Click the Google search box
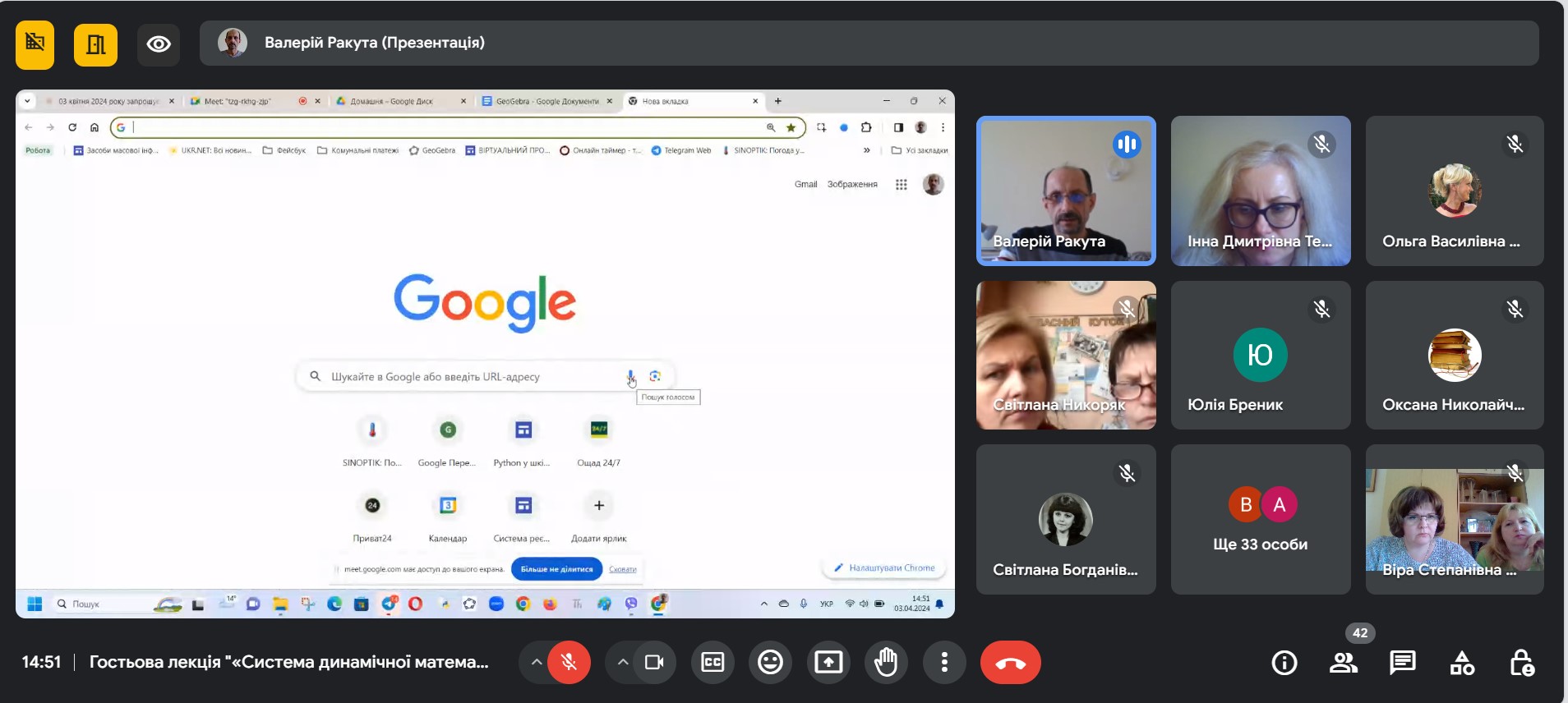 pyautogui.click(x=485, y=376)
